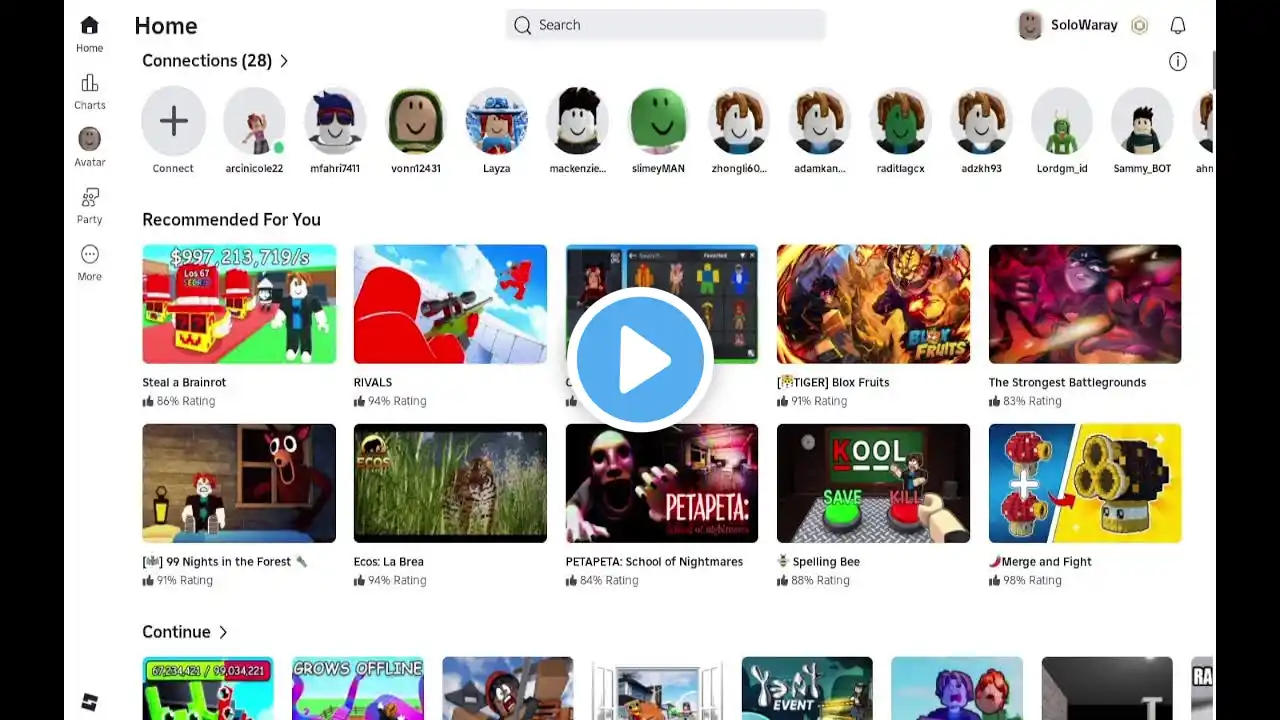Click the magnifying glass search icon
The image size is (1280, 720).
pyautogui.click(x=522, y=25)
